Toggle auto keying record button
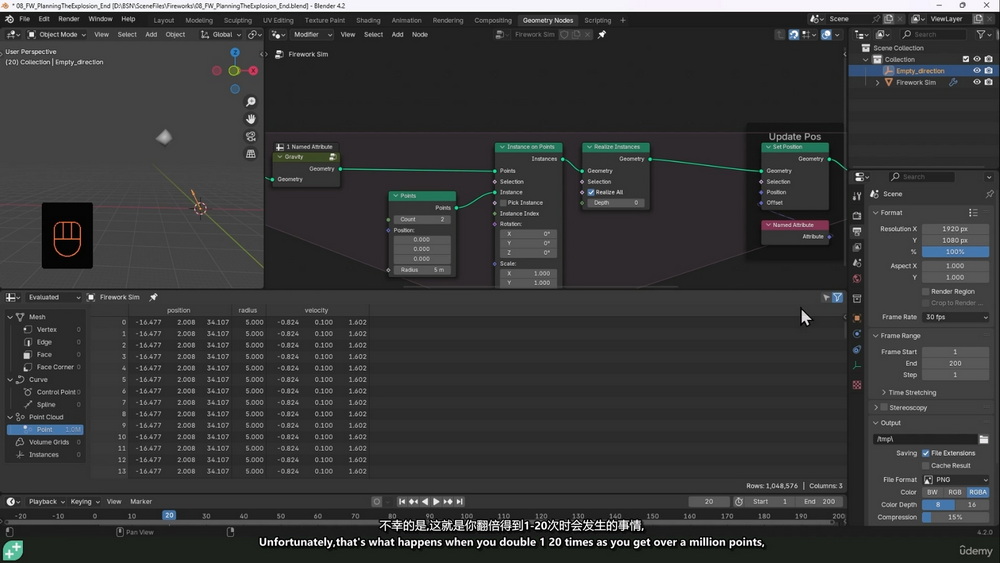The height and width of the screenshot is (563, 1000). 376,502
